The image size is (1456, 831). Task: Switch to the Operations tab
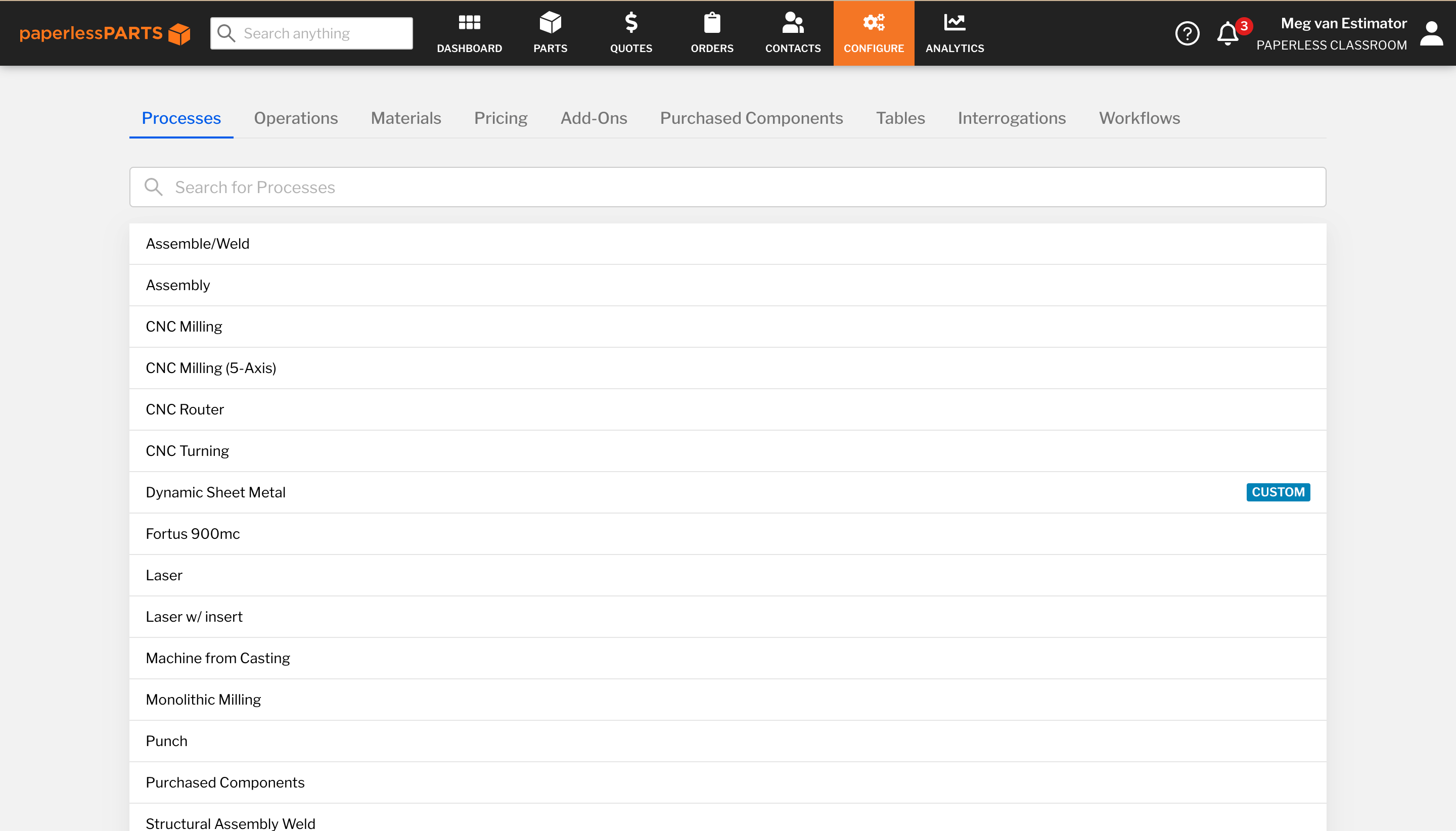click(x=296, y=118)
